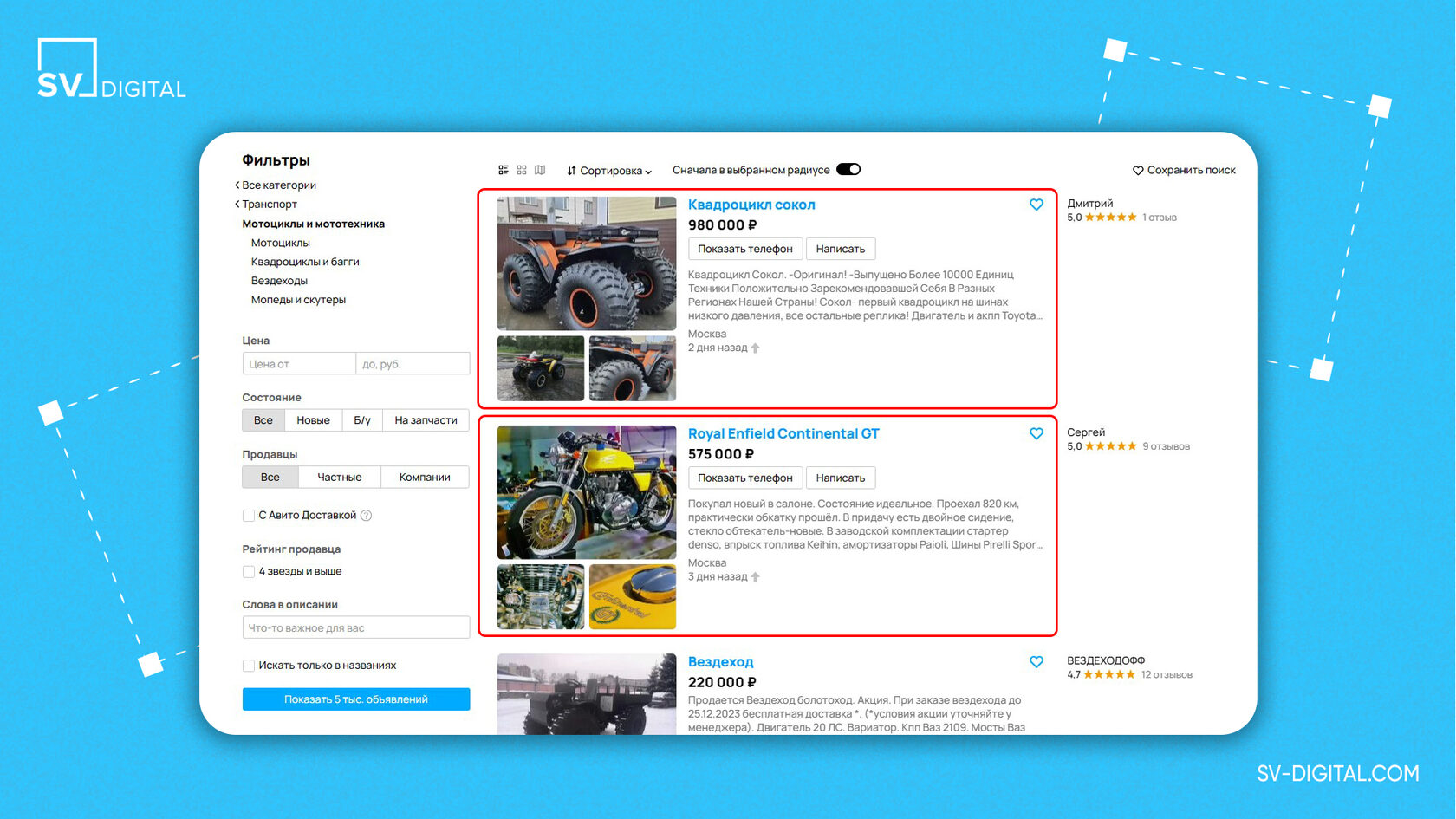The width and height of the screenshot is (1456, 819).
Task: Check Искать только в названиях checkbox
Action: point(249,666)
